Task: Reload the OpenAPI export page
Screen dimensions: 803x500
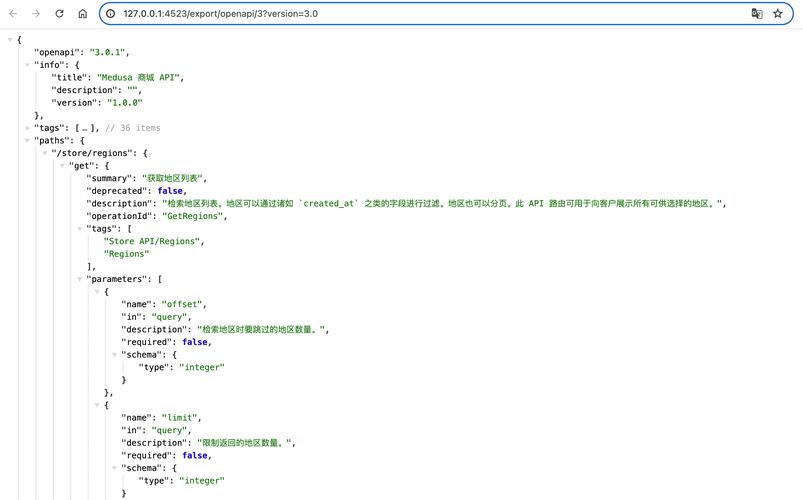Action: 59,14
